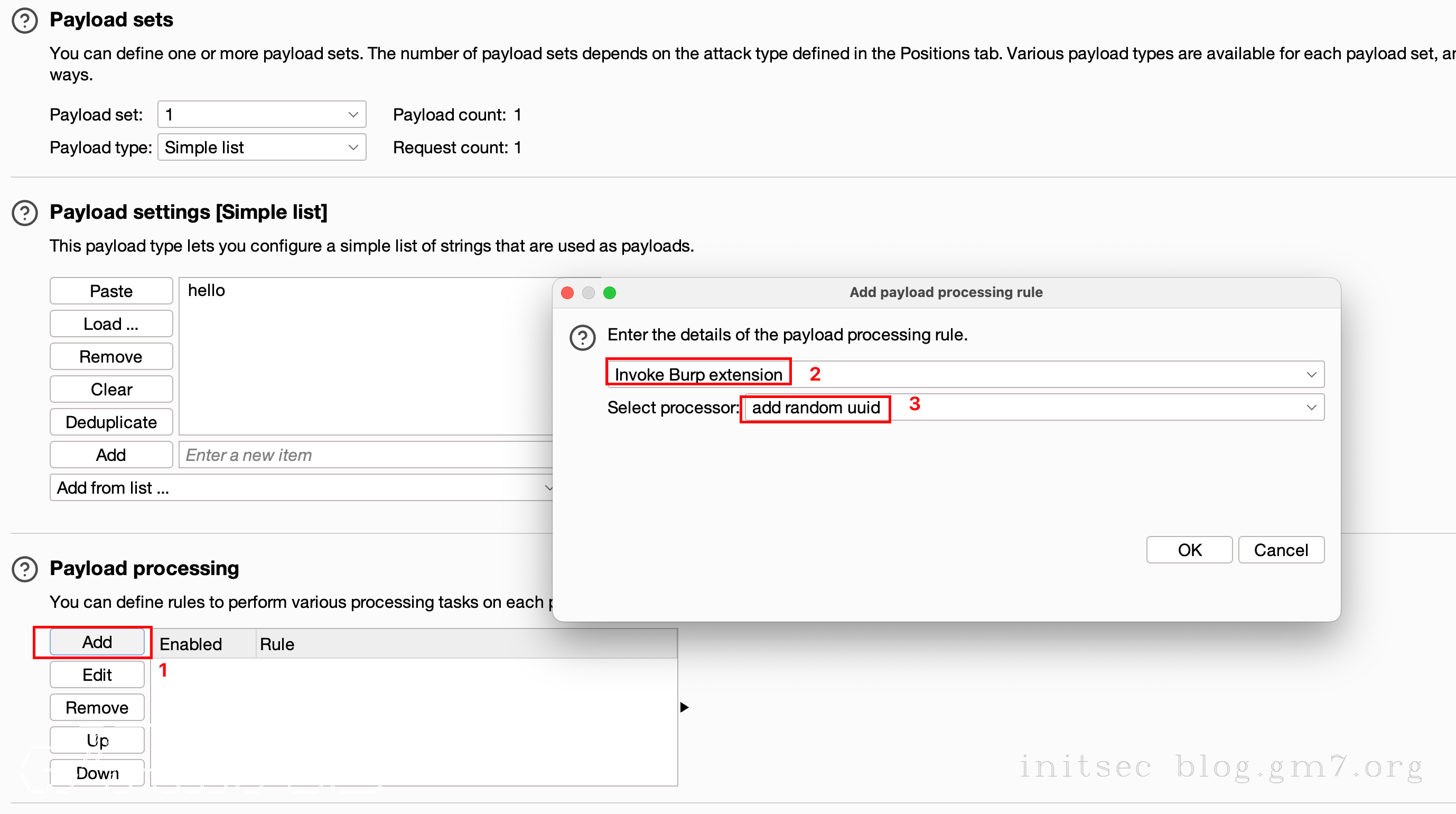The height and width of the screenshot is (814, 1456).
Task: Expand the Invoke Burp extension rule type dropdown
Action: (x=965, y=374)
